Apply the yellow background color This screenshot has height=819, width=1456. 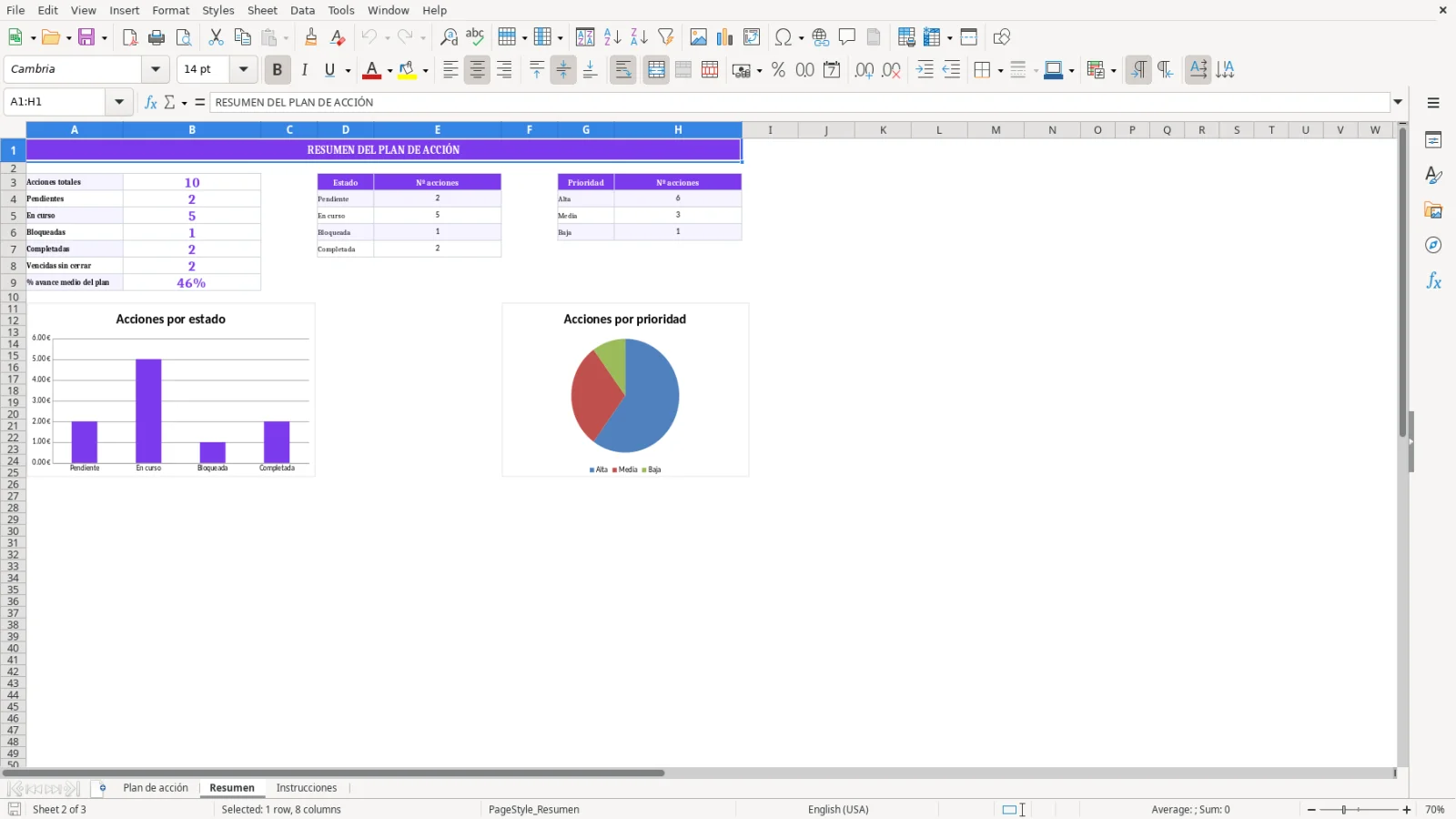click(408, 70)
